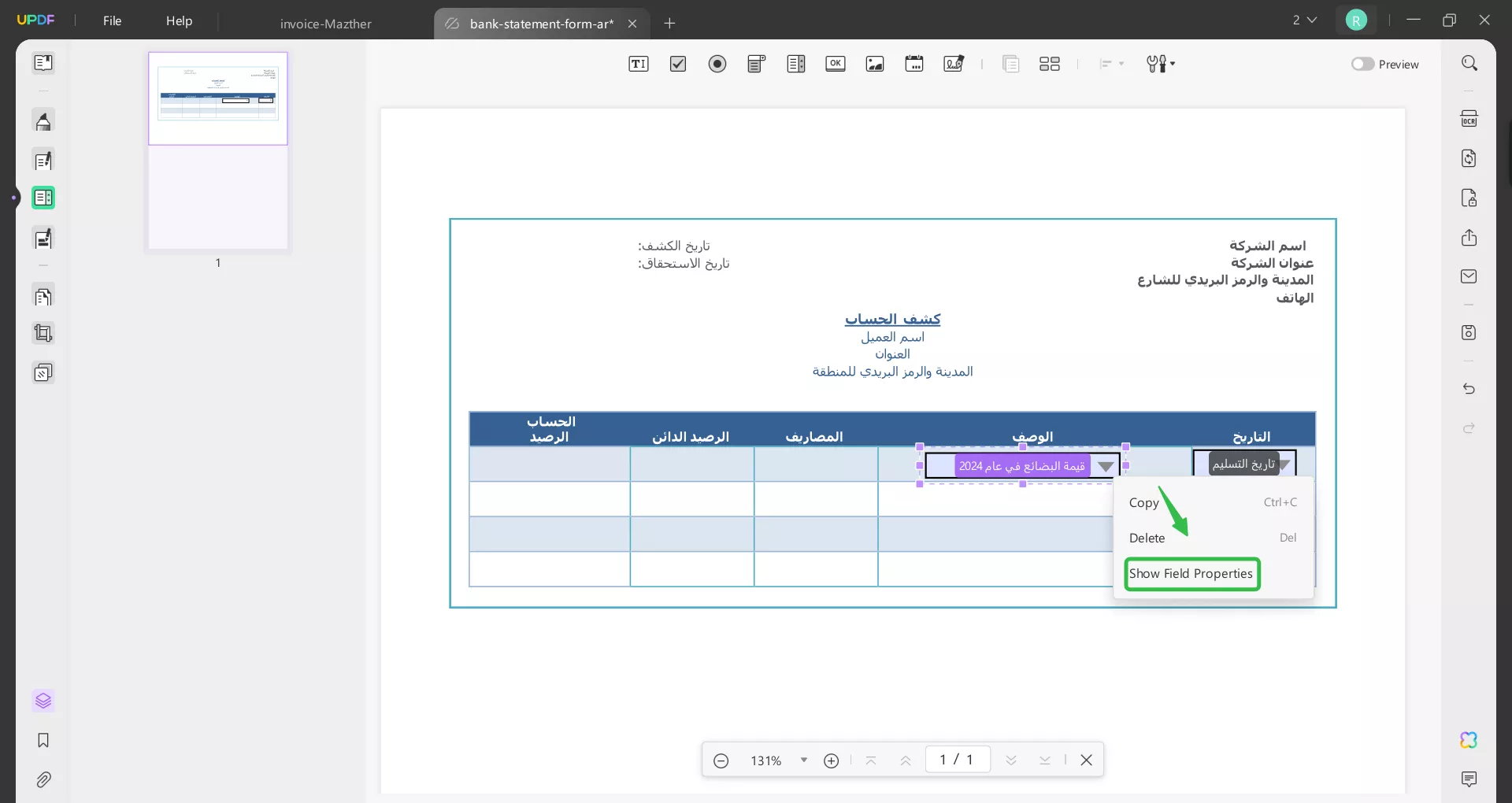
Task: Undo the last change
Action: coord(1469,389)
